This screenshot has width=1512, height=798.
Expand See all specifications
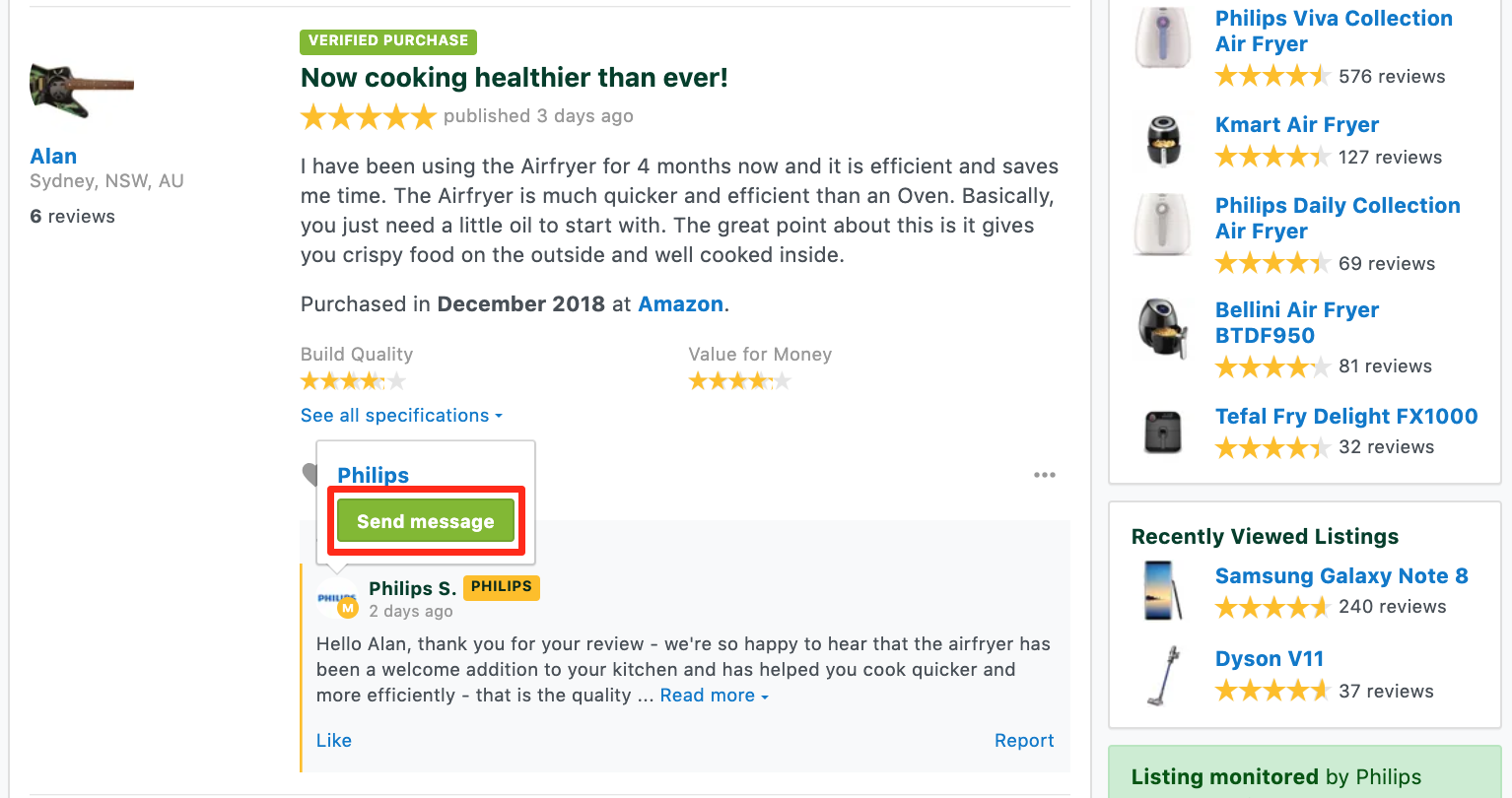click(x=401, y=416)
